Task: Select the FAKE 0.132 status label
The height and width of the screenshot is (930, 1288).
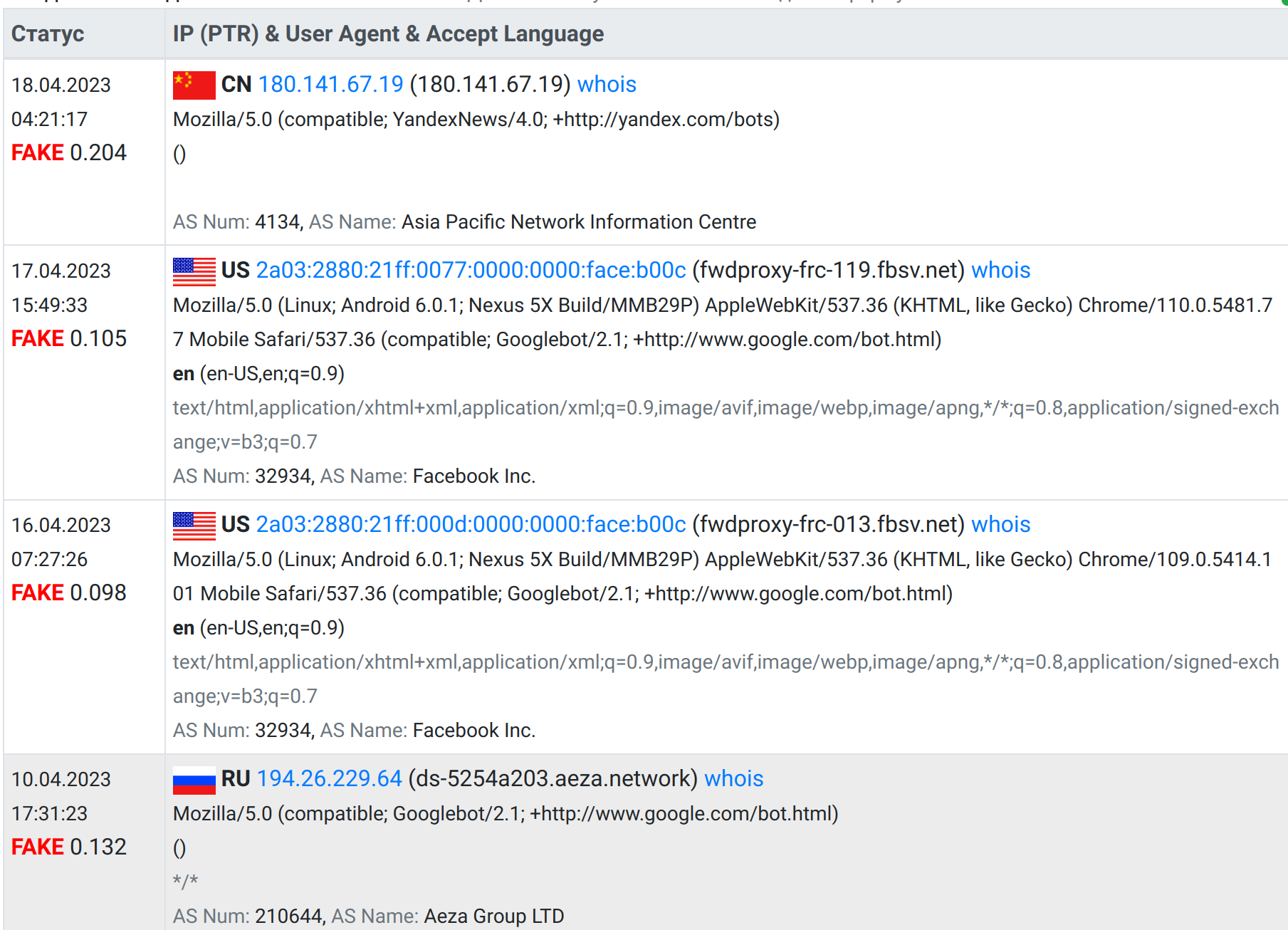Action: click(68, 846)
